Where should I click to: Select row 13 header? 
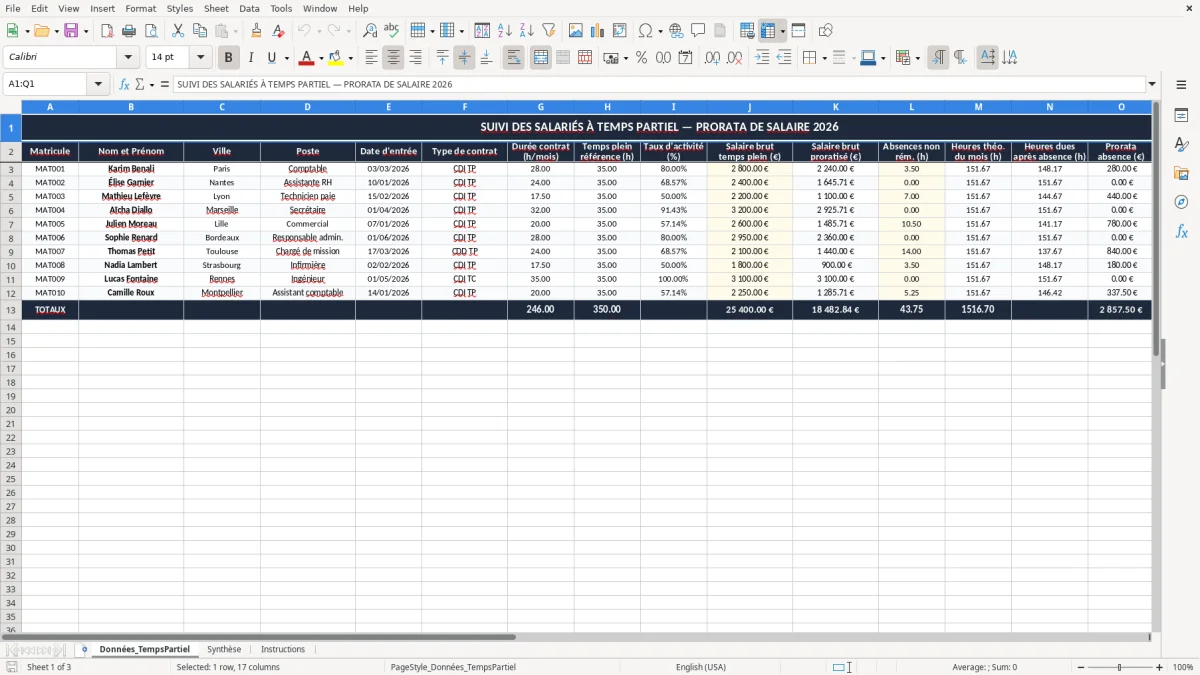11,310
